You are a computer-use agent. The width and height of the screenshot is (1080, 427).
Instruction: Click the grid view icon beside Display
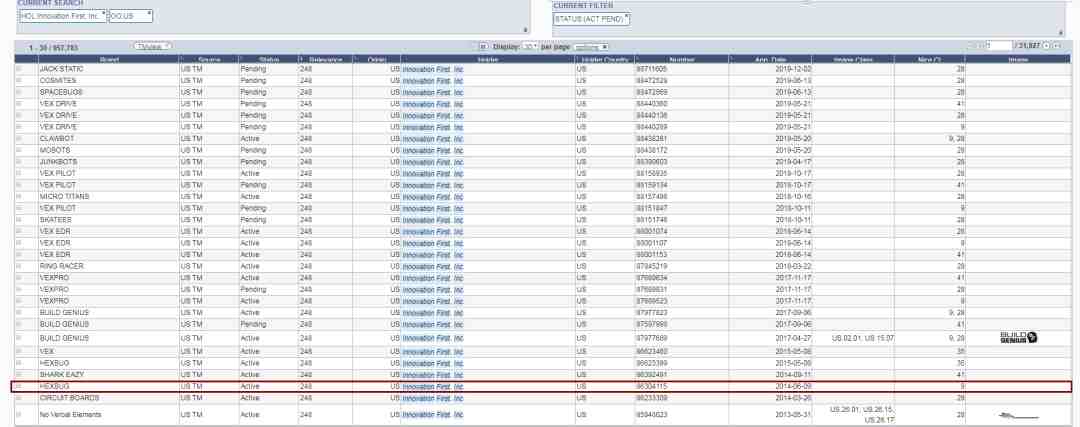[484, 48]
